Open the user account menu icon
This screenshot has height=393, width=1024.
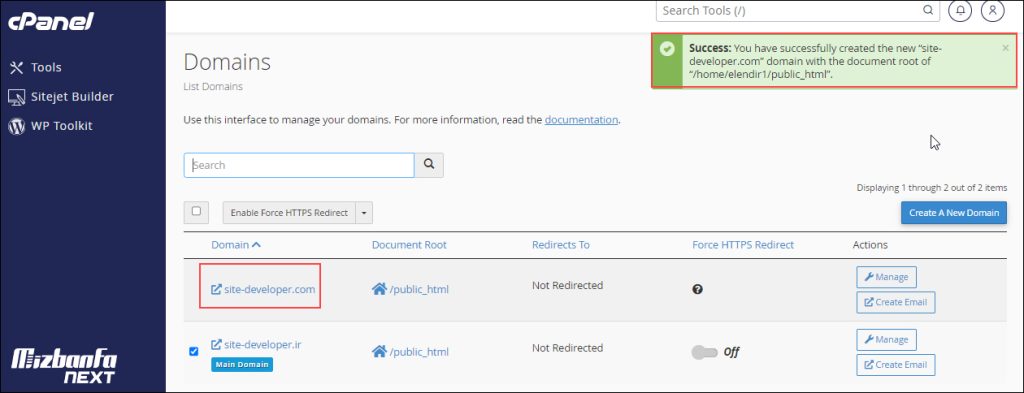pyautogui.click(x=993, y=10)
